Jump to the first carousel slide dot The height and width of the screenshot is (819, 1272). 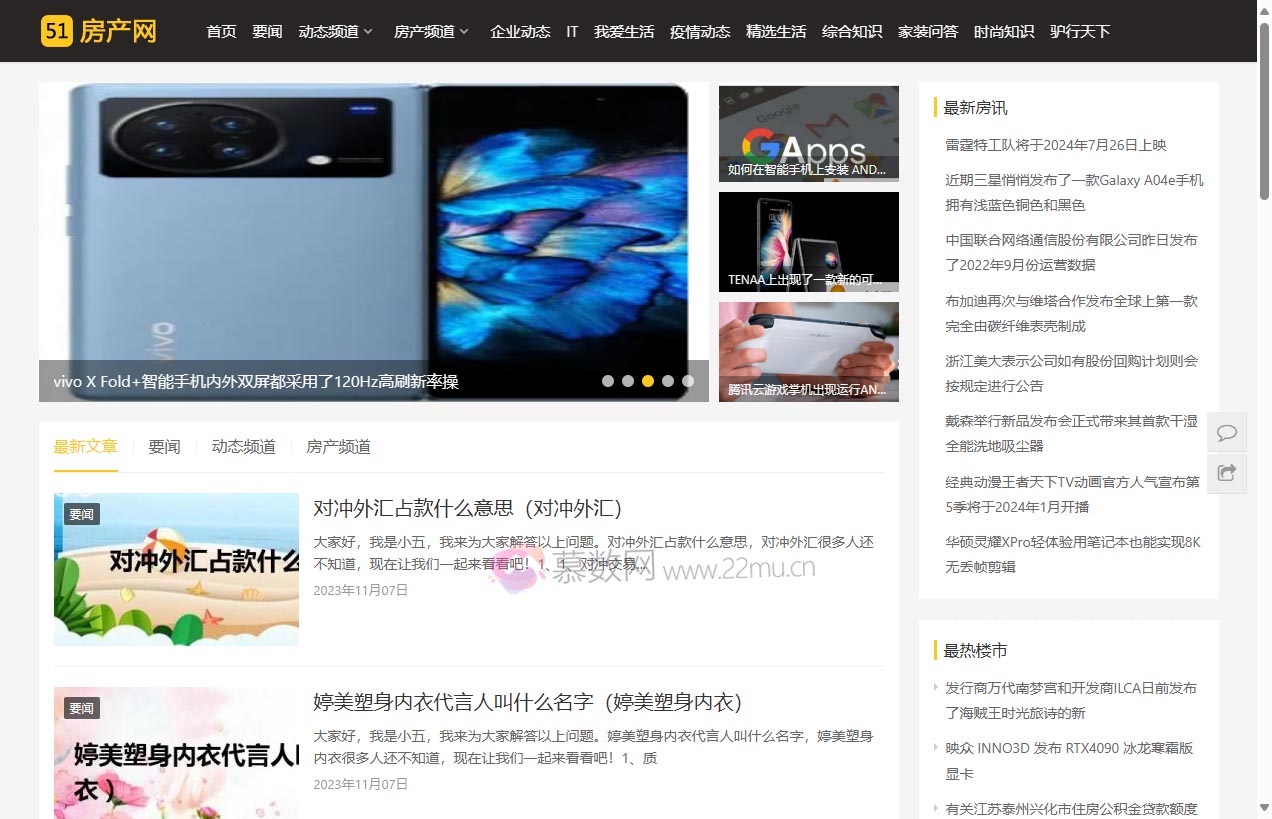[608, 381]
